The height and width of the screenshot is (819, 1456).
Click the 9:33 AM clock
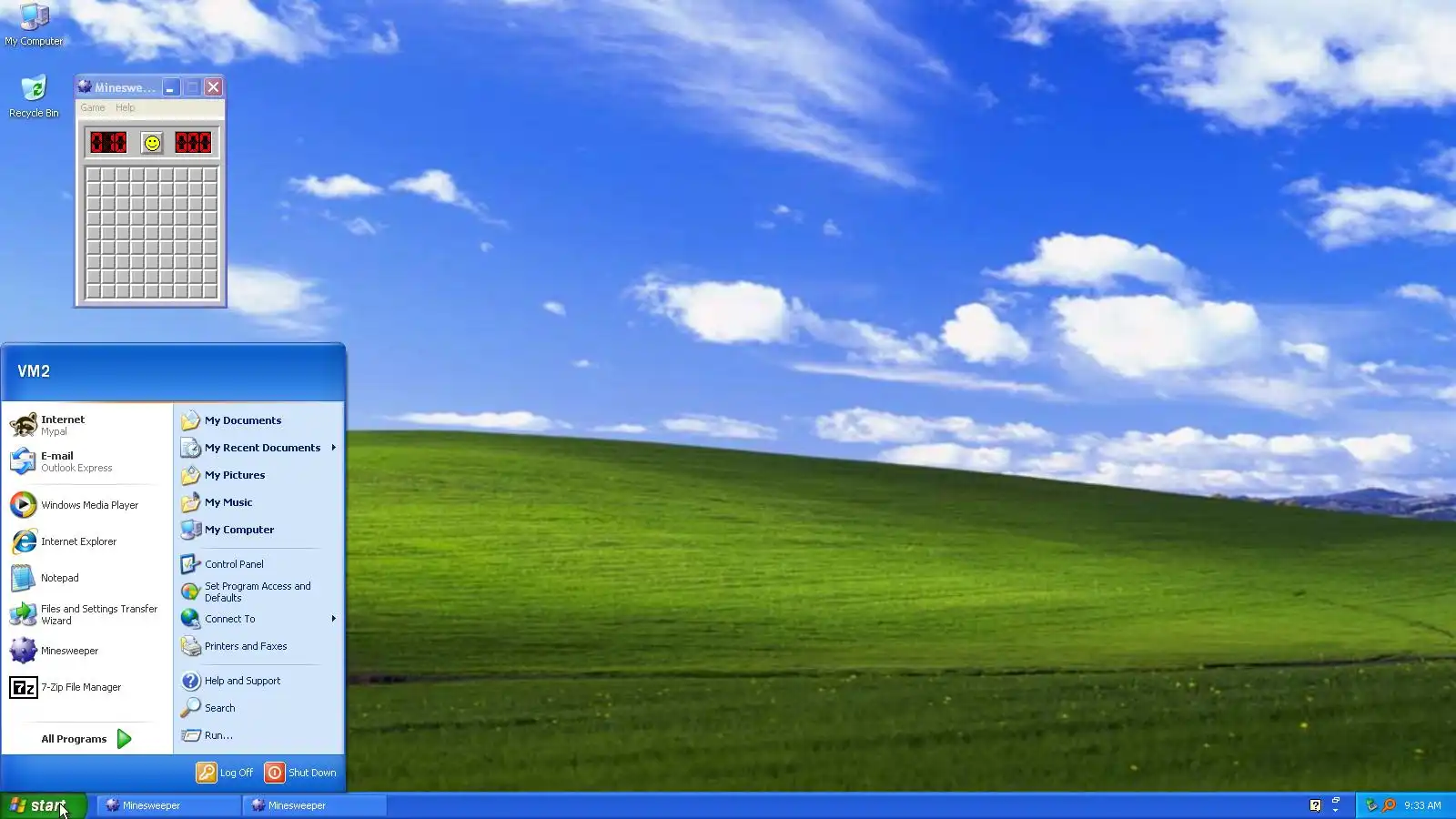(1422, 805)
